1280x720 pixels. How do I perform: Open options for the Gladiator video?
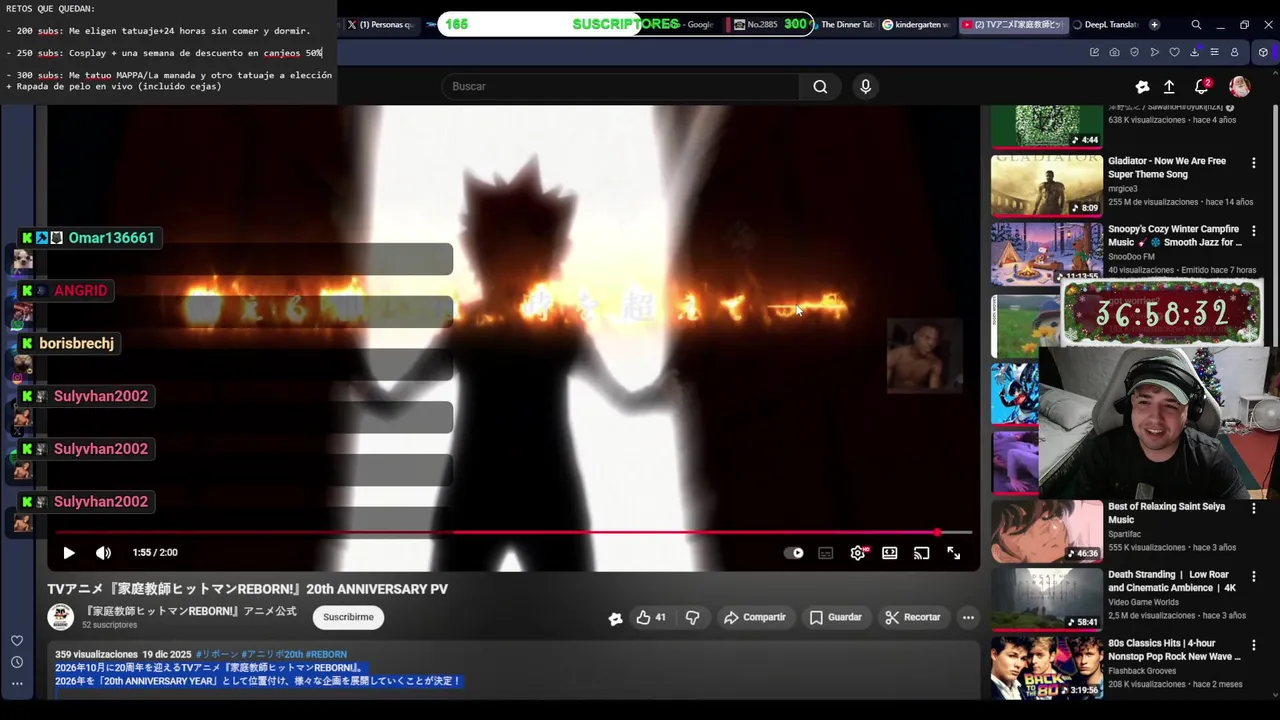pos(1254,162)
